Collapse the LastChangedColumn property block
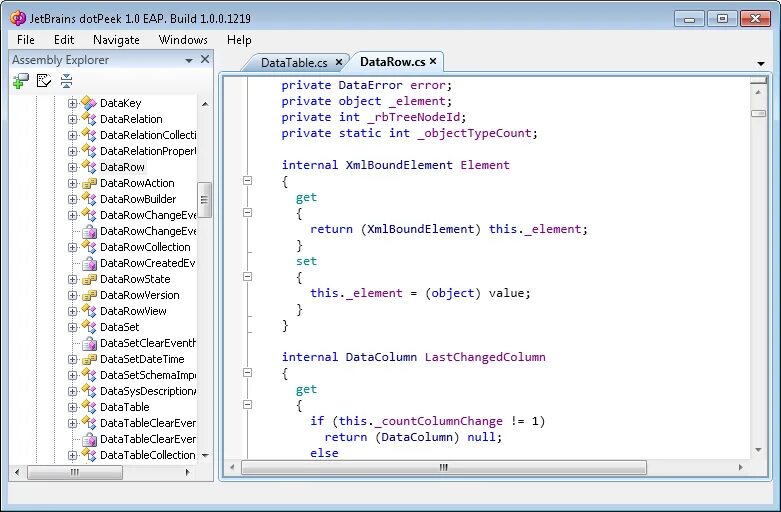 point(248,373)
